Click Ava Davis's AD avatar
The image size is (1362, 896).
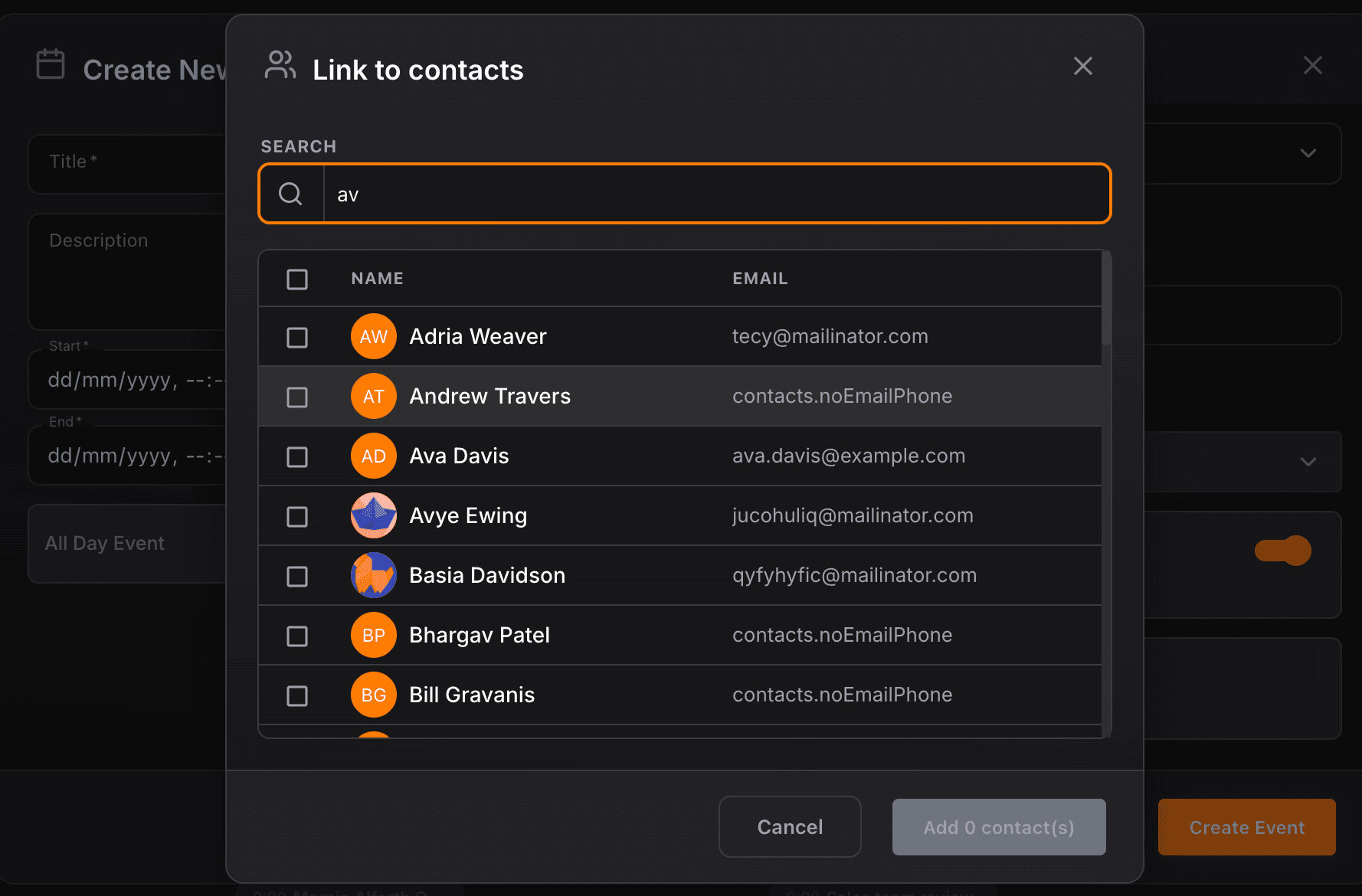373,456
